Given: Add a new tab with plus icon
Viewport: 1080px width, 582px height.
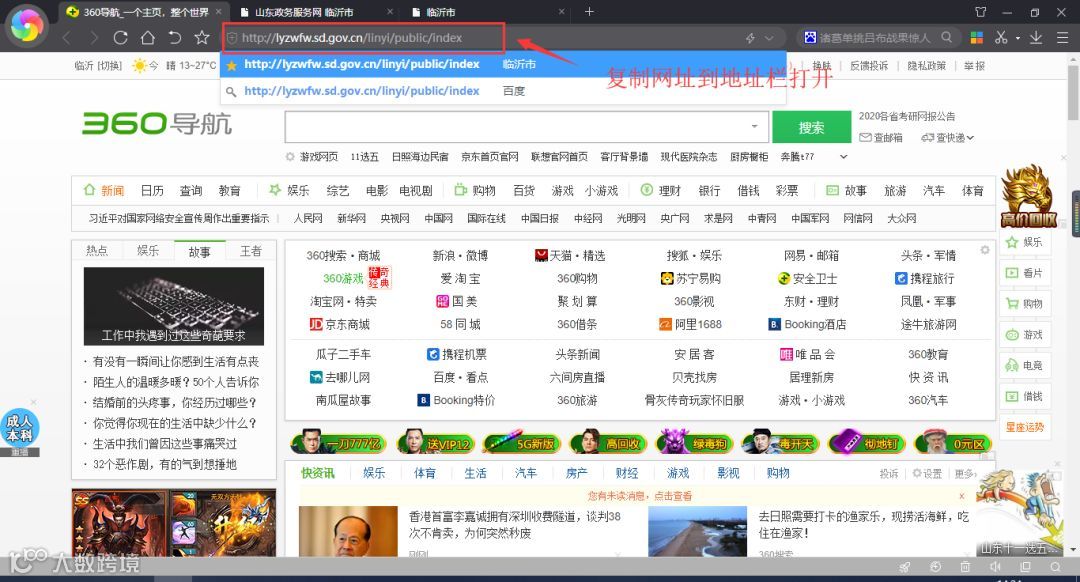Looking at the screenshot, I should [x=589, y=12].
